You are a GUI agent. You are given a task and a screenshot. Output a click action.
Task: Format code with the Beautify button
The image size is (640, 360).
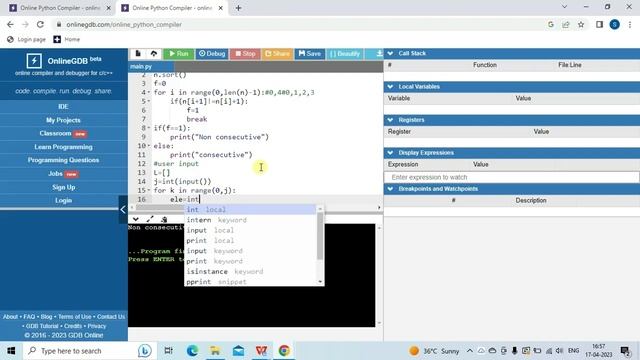[345, 53]
